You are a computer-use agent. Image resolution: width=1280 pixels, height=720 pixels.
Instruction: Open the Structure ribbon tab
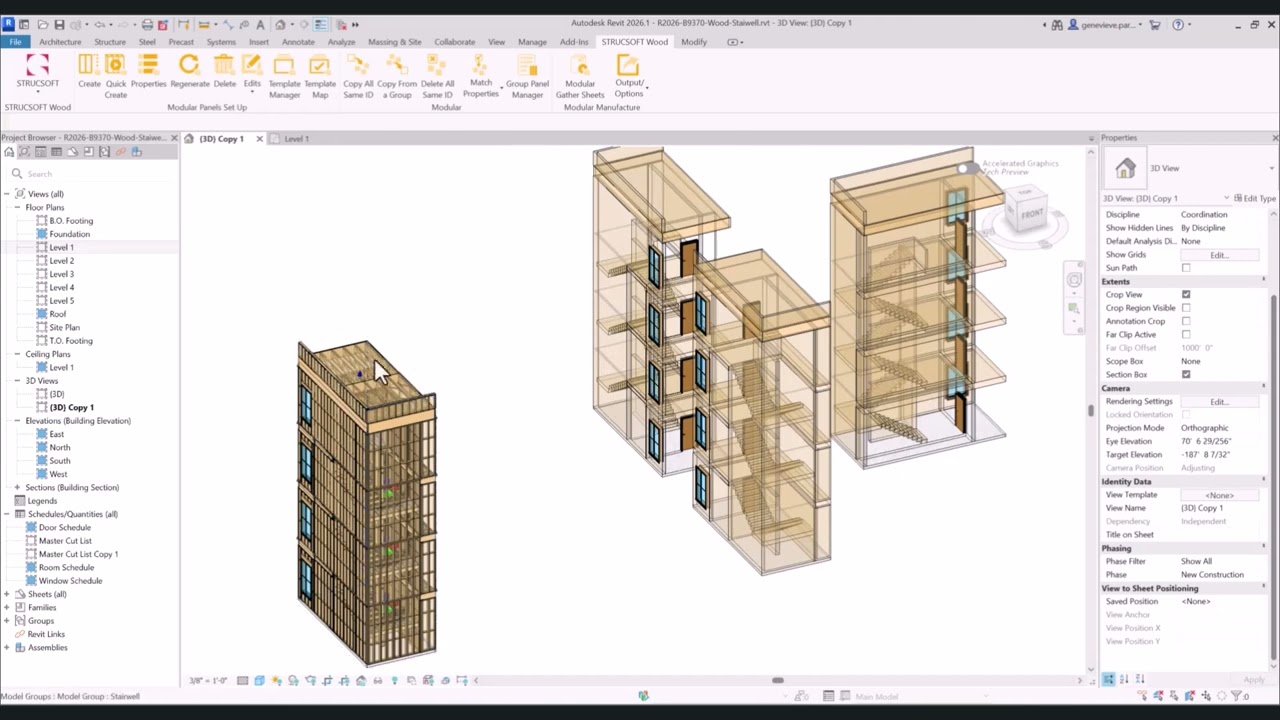click(x=110, y=42)
